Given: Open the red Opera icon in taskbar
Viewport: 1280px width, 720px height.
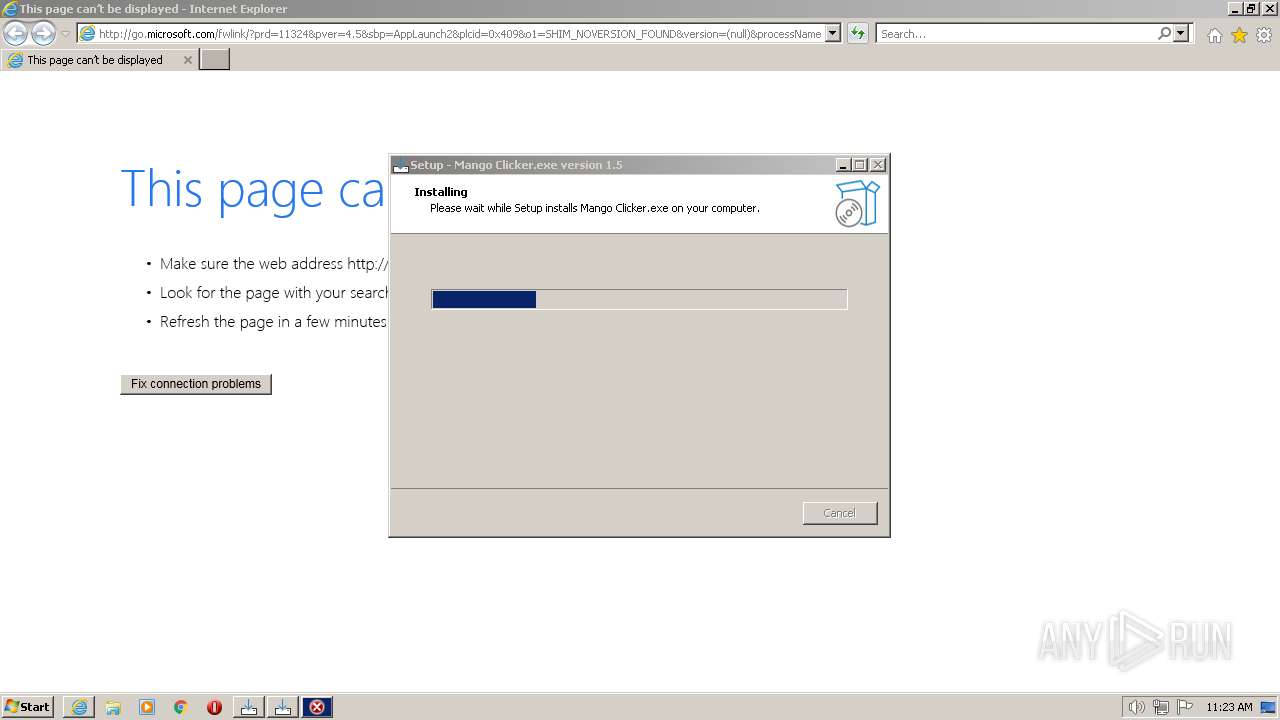Looking at the screenshot, I should pos(214,707).
